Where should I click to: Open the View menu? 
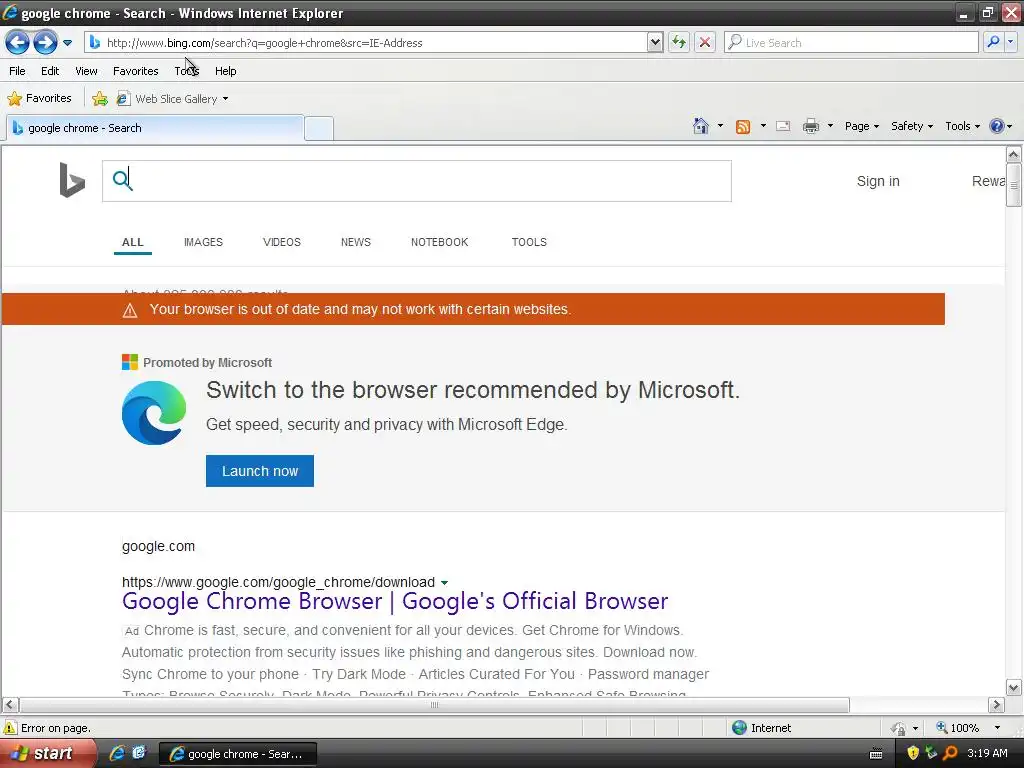point(86,71)
